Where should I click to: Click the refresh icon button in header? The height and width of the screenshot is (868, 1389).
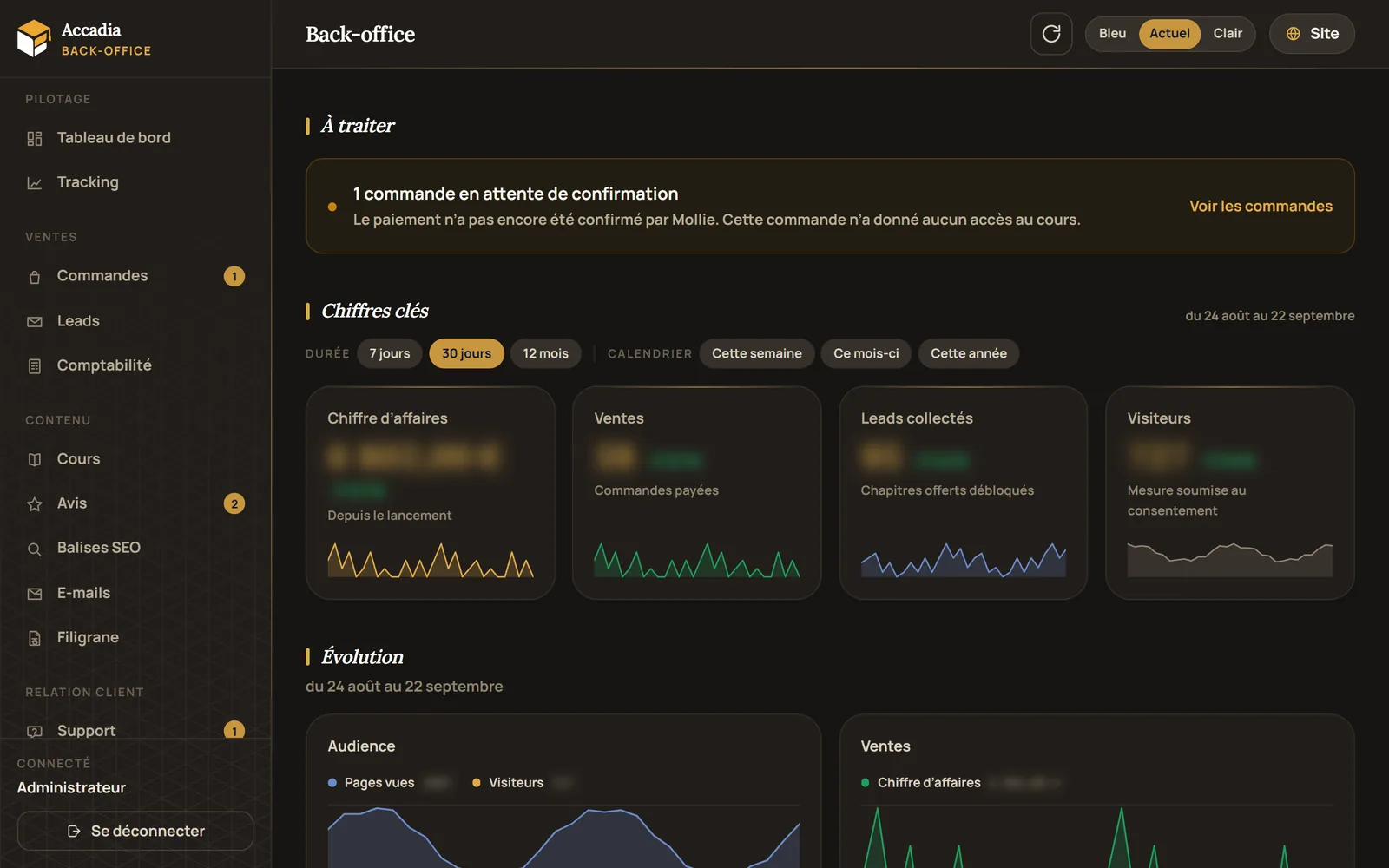(1051, 34)
